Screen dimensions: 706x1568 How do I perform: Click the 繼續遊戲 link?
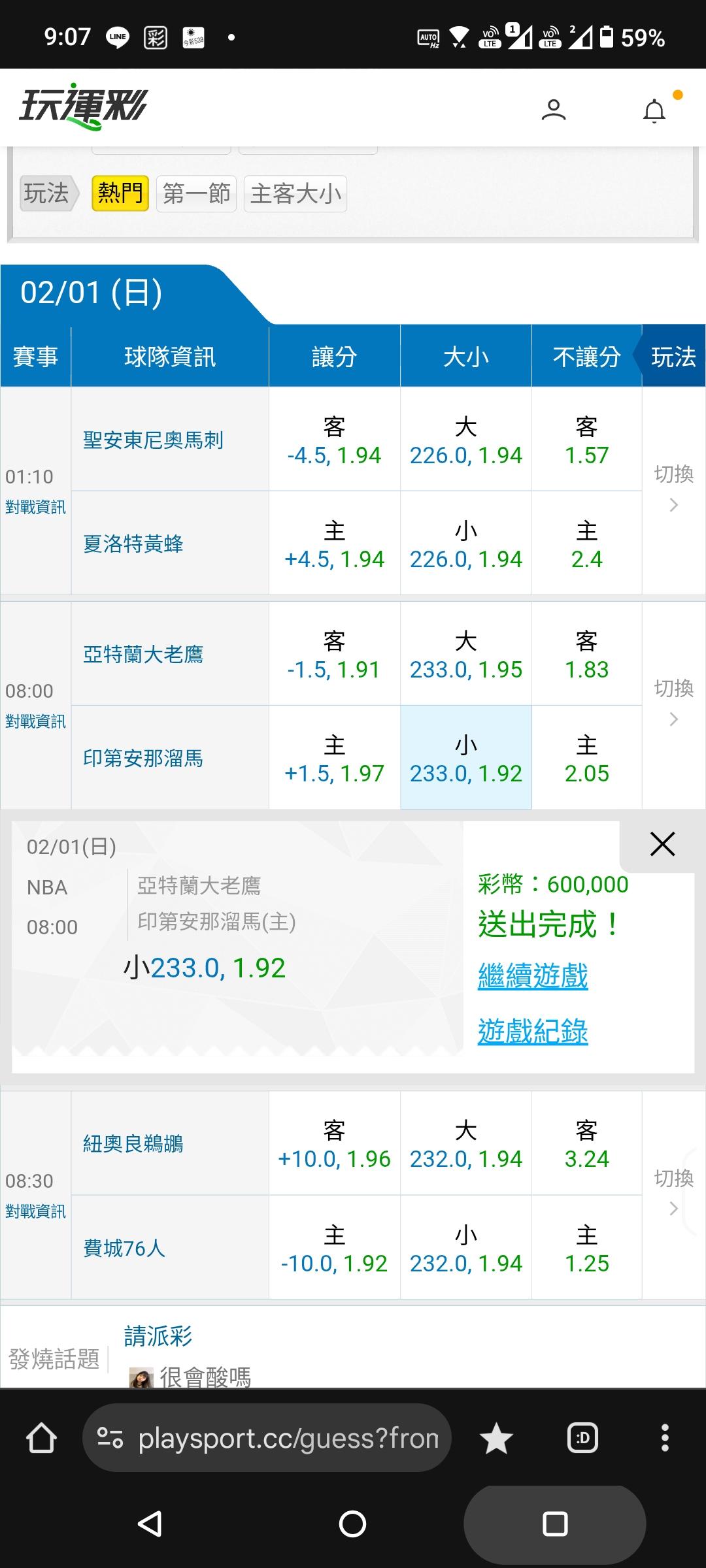pos(533,976)
